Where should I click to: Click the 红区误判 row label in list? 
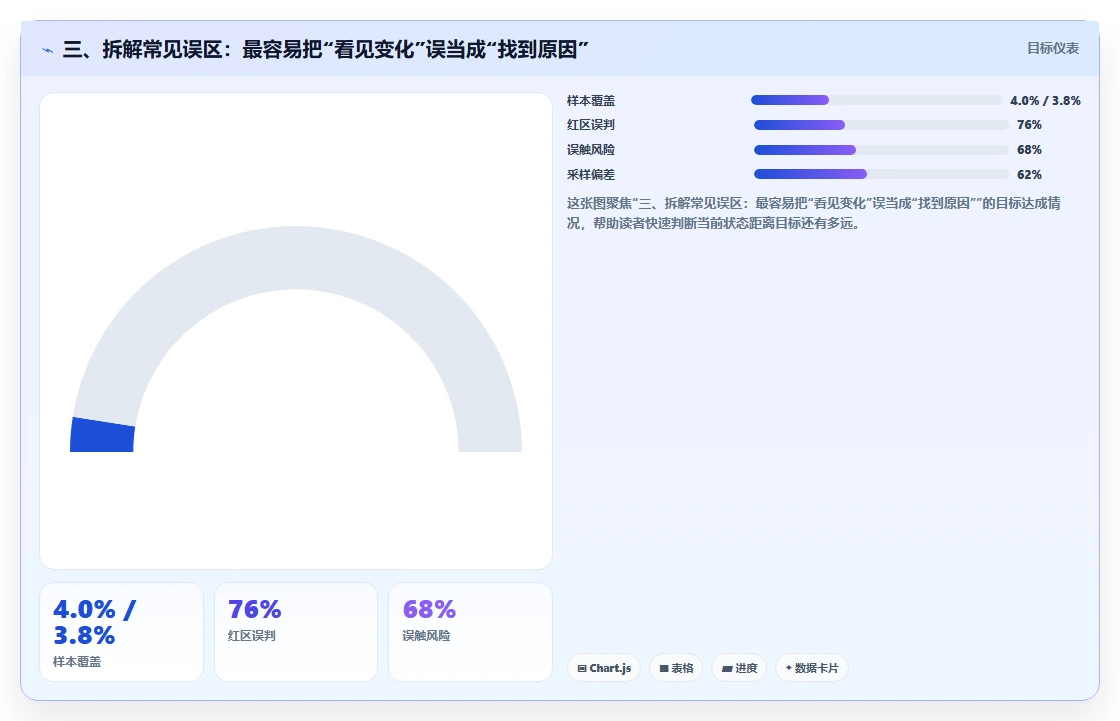[x=591, y=125]
